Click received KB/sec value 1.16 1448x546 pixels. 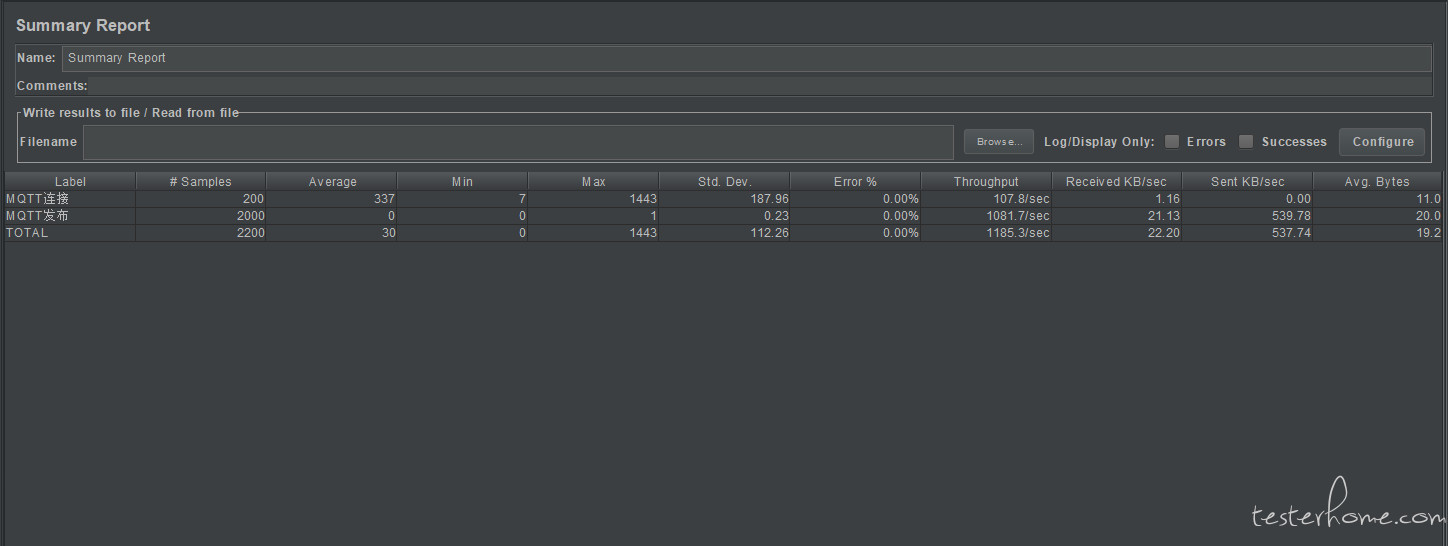pyautogui.click(x=1166, y=199)
